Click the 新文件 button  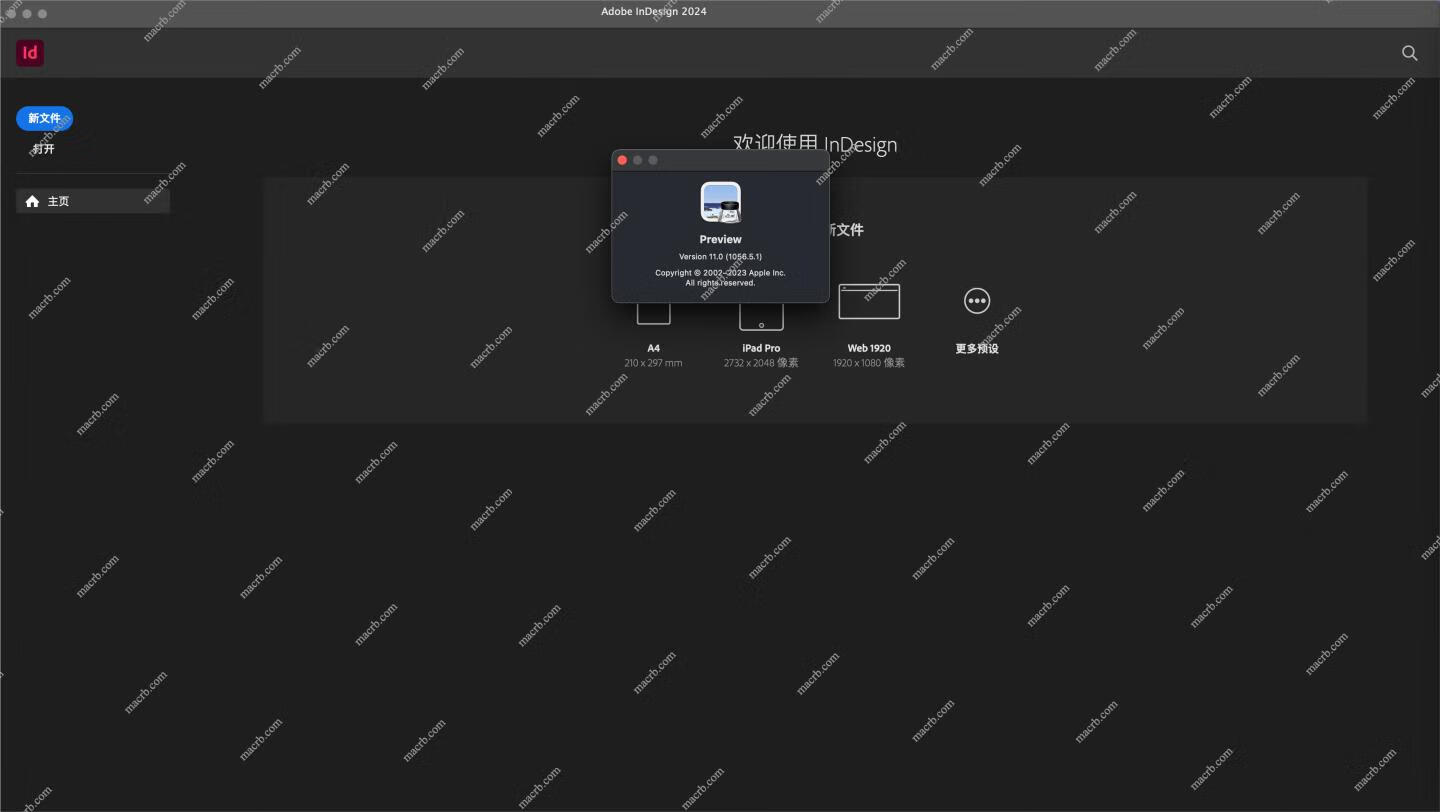coord(44,118)
